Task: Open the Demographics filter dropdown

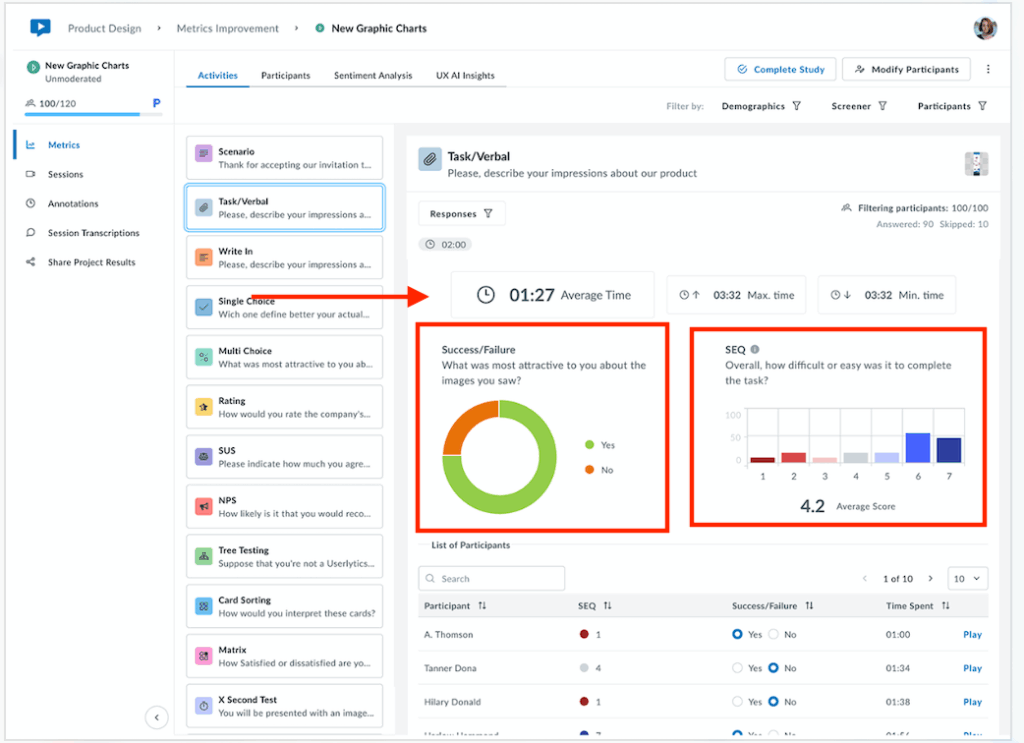Action: 762,106
